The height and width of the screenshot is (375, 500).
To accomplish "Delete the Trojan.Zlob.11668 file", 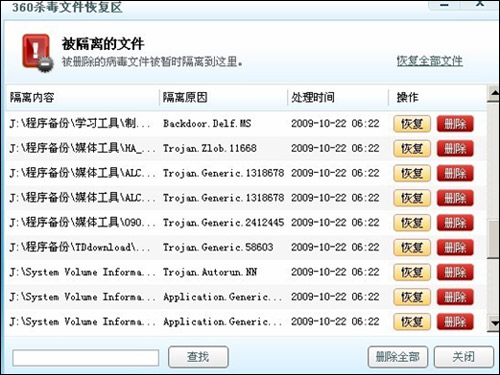I will pyautogui.click(x=455, y=149).
